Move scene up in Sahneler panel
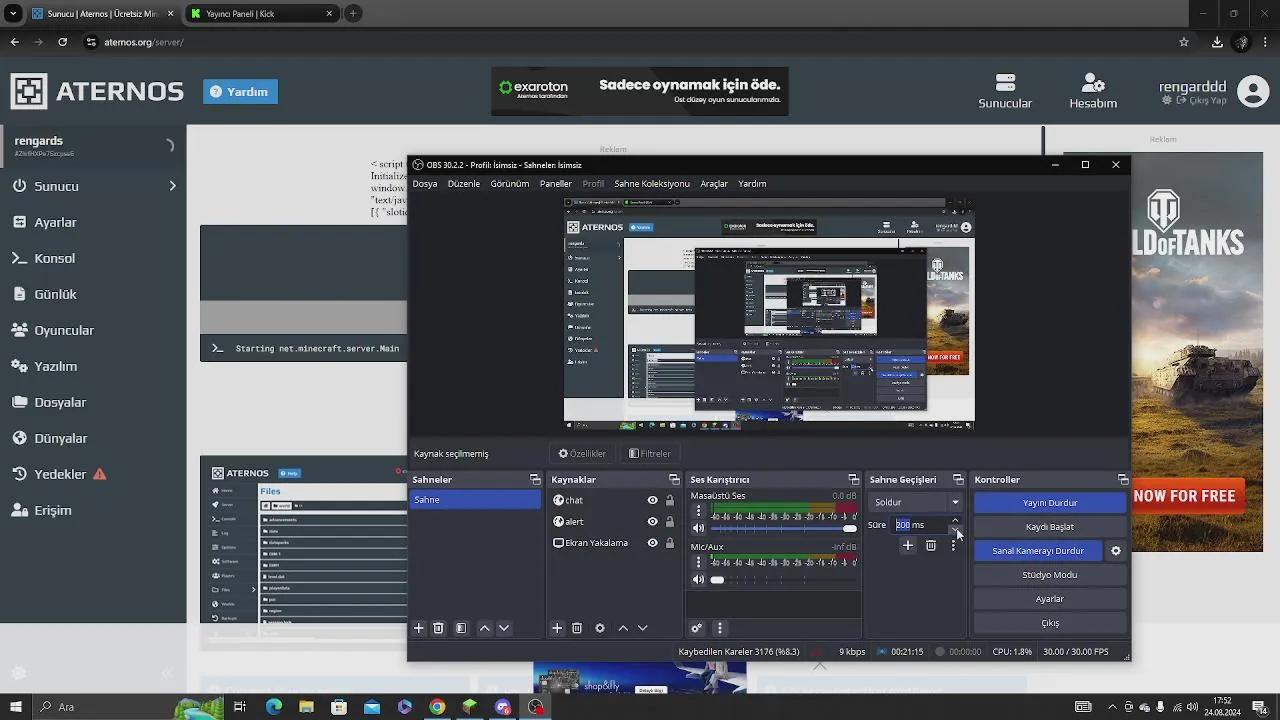Viewport: 1280px width, 720px height. (x=485, y=628)
